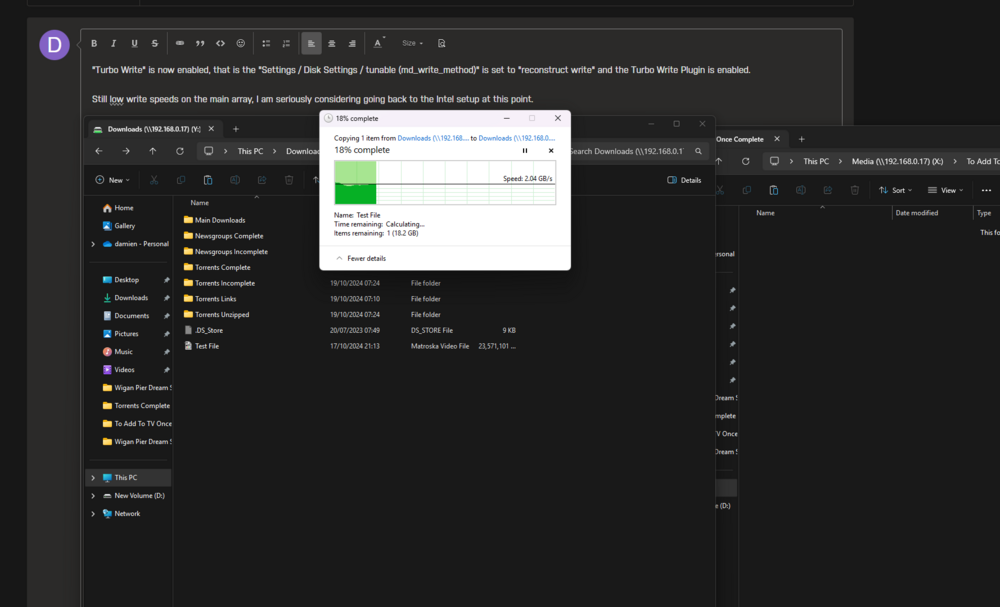Viewport: 1000px width, 607px height.
Task: Click the Delete icon in the Downloads window
Action: point(289,180)
